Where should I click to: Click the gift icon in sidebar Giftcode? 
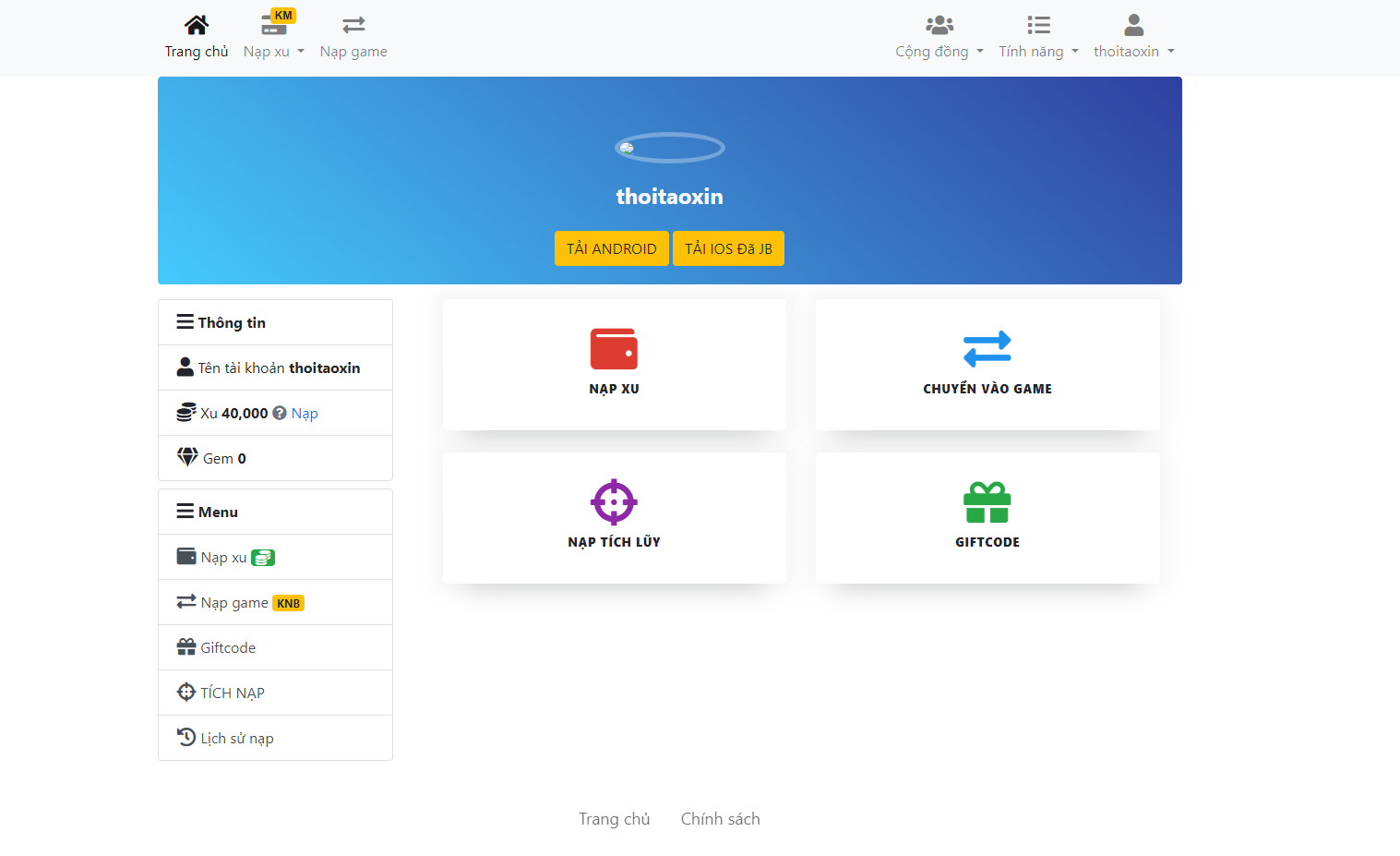coord(186,646)
